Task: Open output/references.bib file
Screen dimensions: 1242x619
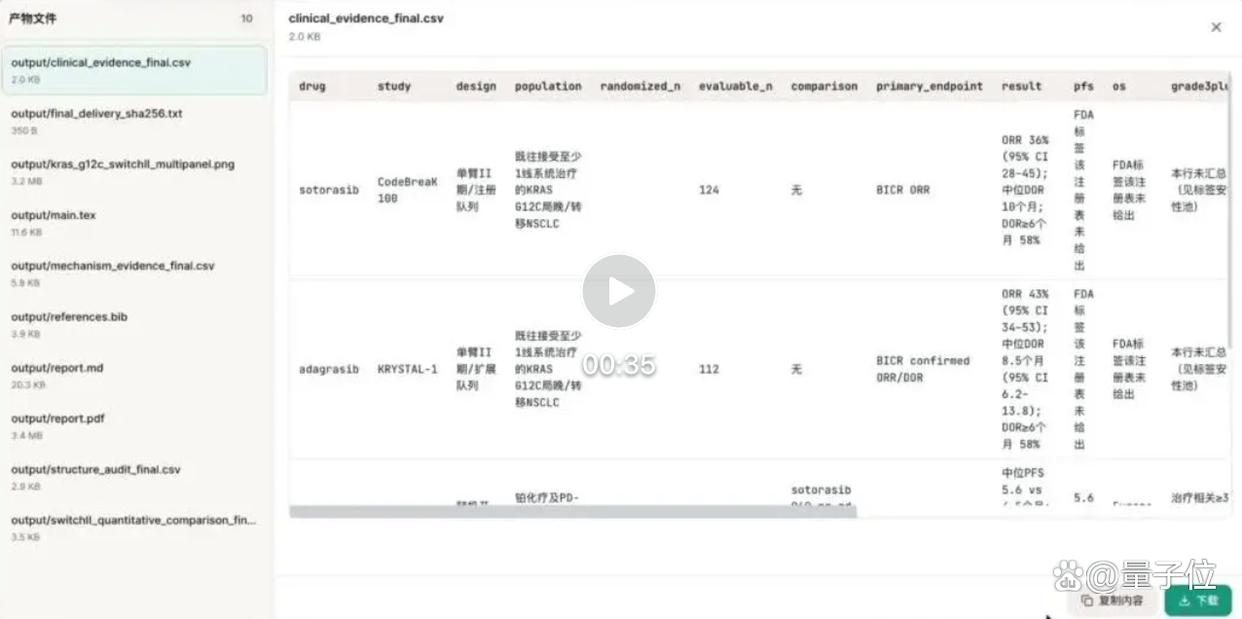Action: 134,325
